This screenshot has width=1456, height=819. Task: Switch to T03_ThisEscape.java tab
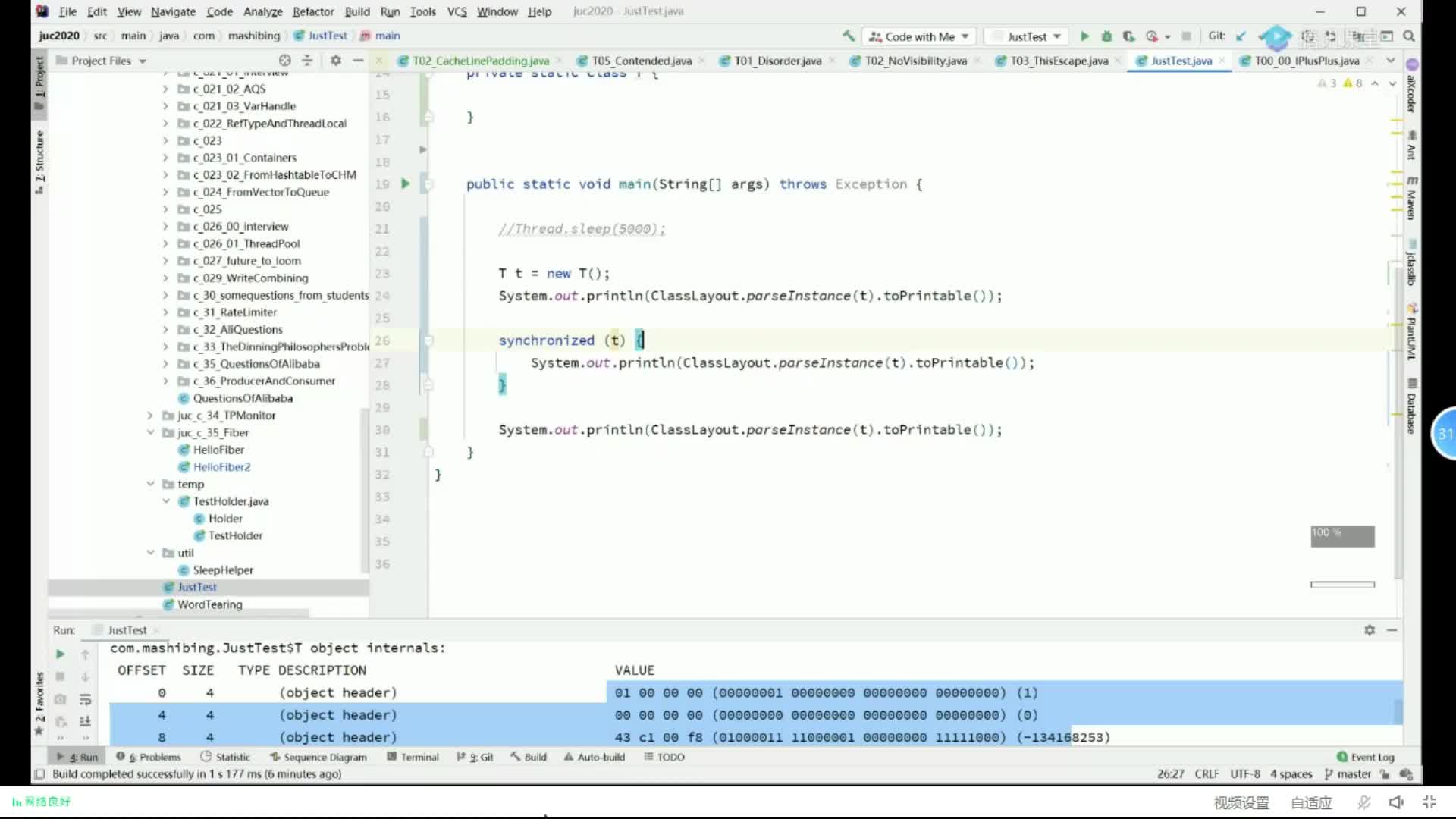[x=1059, y=61]
